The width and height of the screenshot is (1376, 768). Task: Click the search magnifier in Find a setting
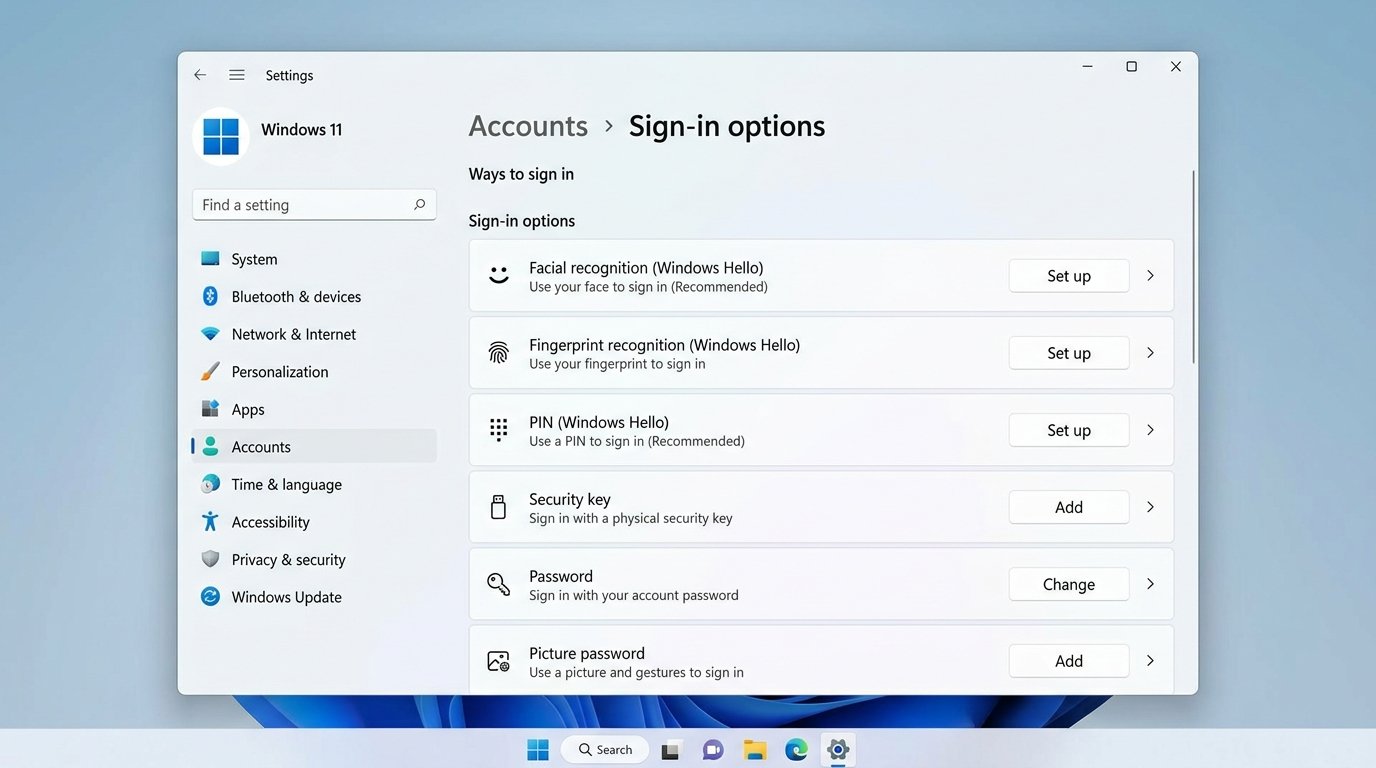[x=419, y=205]
